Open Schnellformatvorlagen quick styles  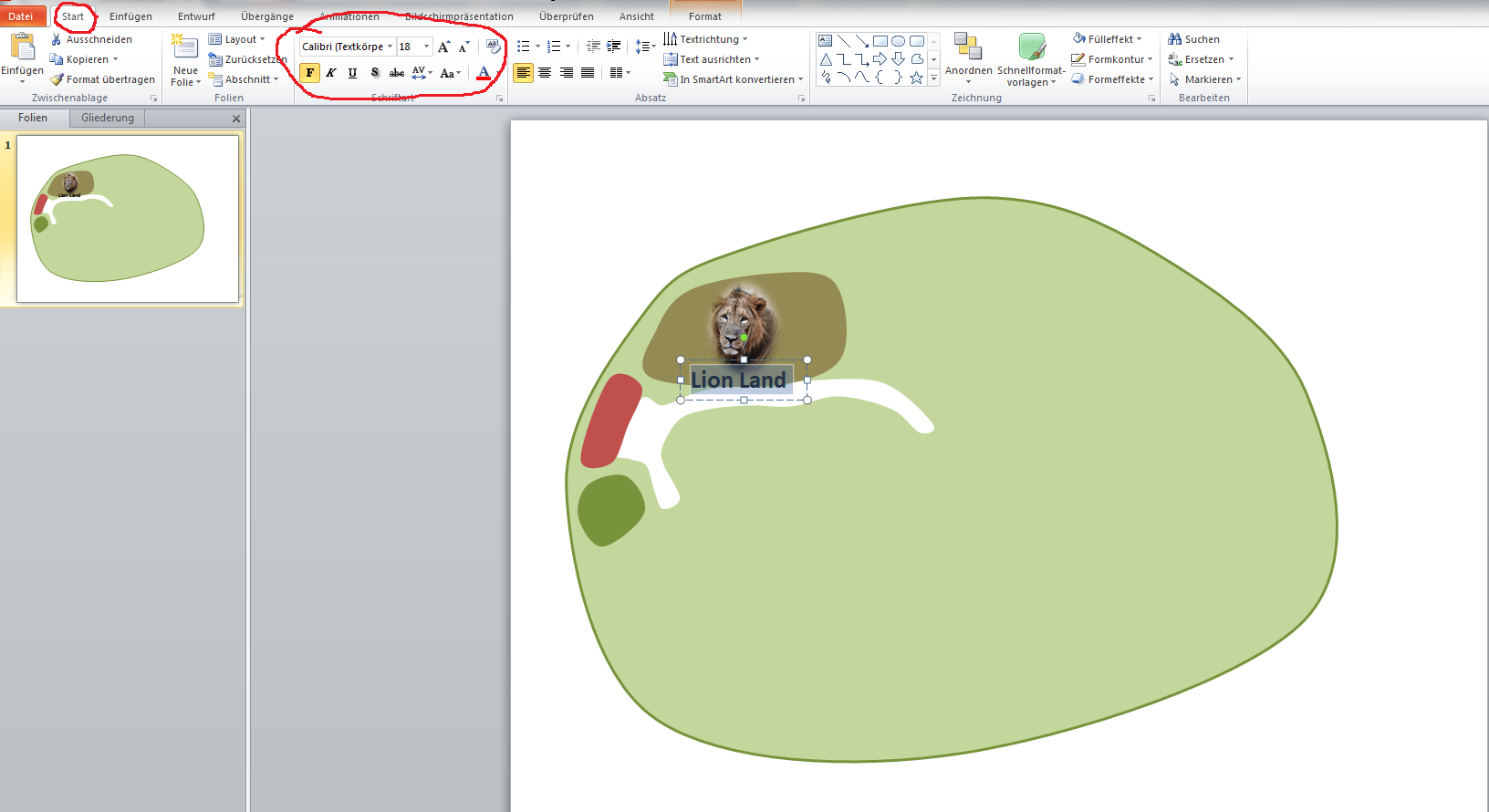[x=1031, y=60]
